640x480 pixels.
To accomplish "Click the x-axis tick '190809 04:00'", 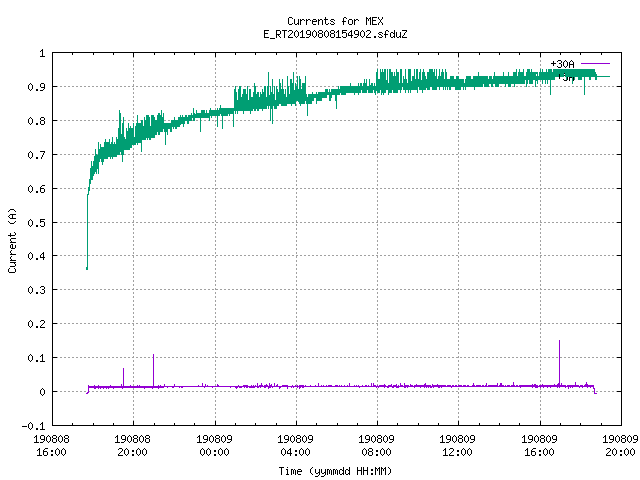I will pos(296,445).
